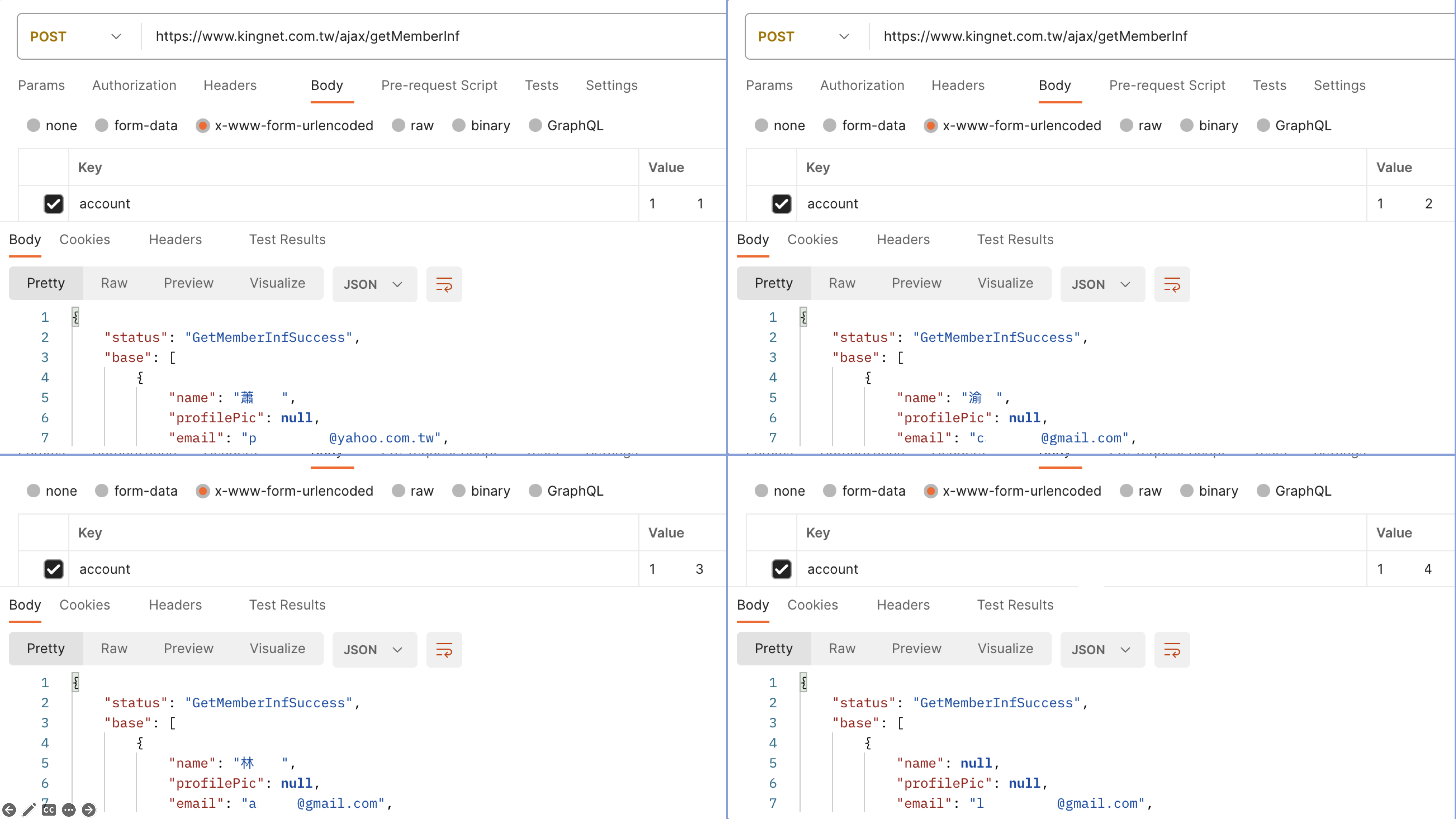Uncheck the account checkbox in bottom-left panel
This screenshot has height=819, width=1456.
click(x=54, y=569)
